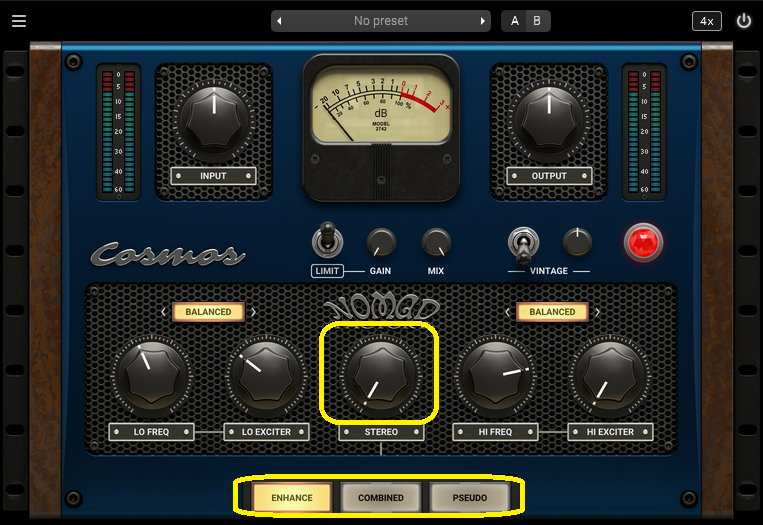Switch to B state

(x=537, y=21)
